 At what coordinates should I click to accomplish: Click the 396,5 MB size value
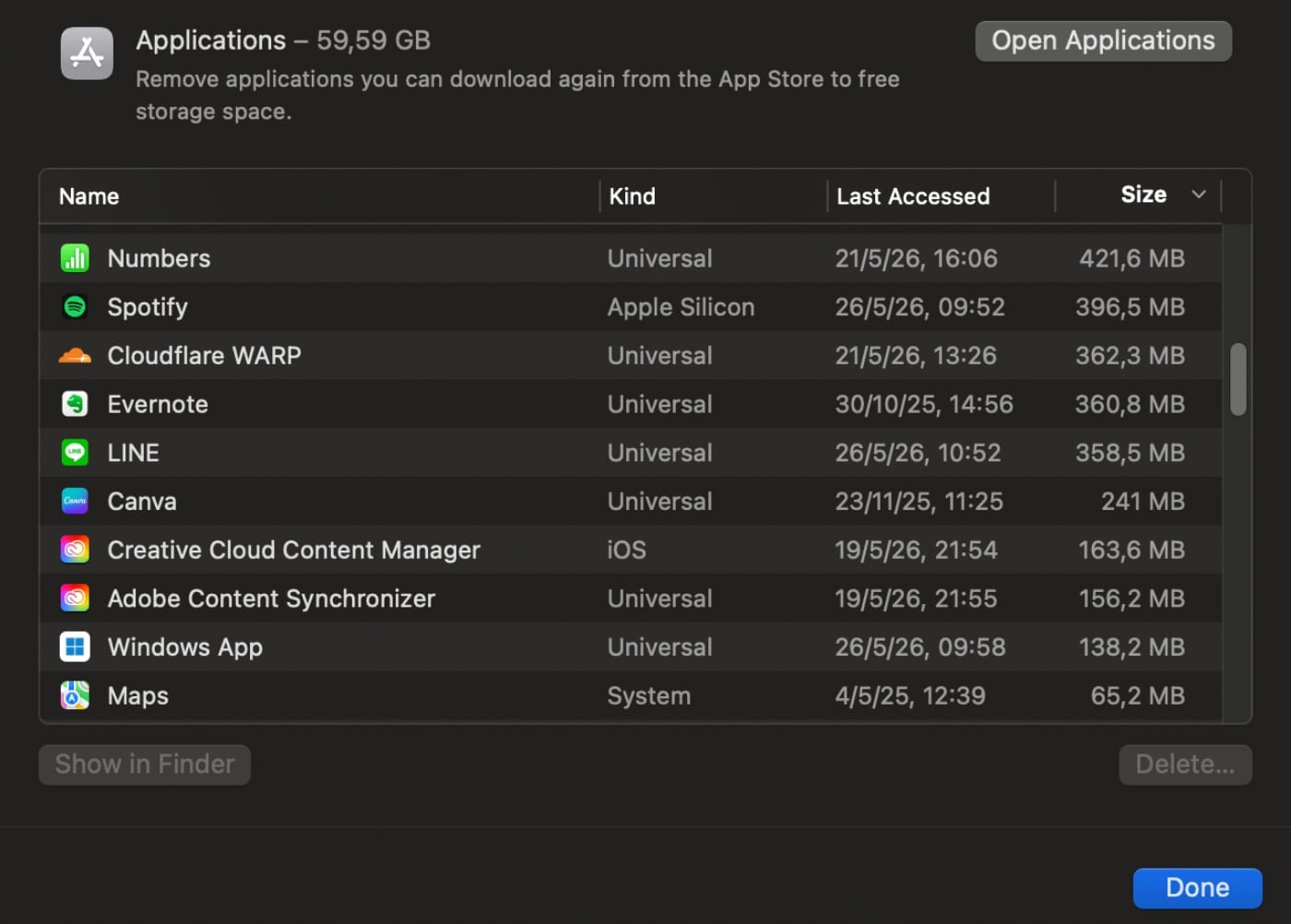1130,307
